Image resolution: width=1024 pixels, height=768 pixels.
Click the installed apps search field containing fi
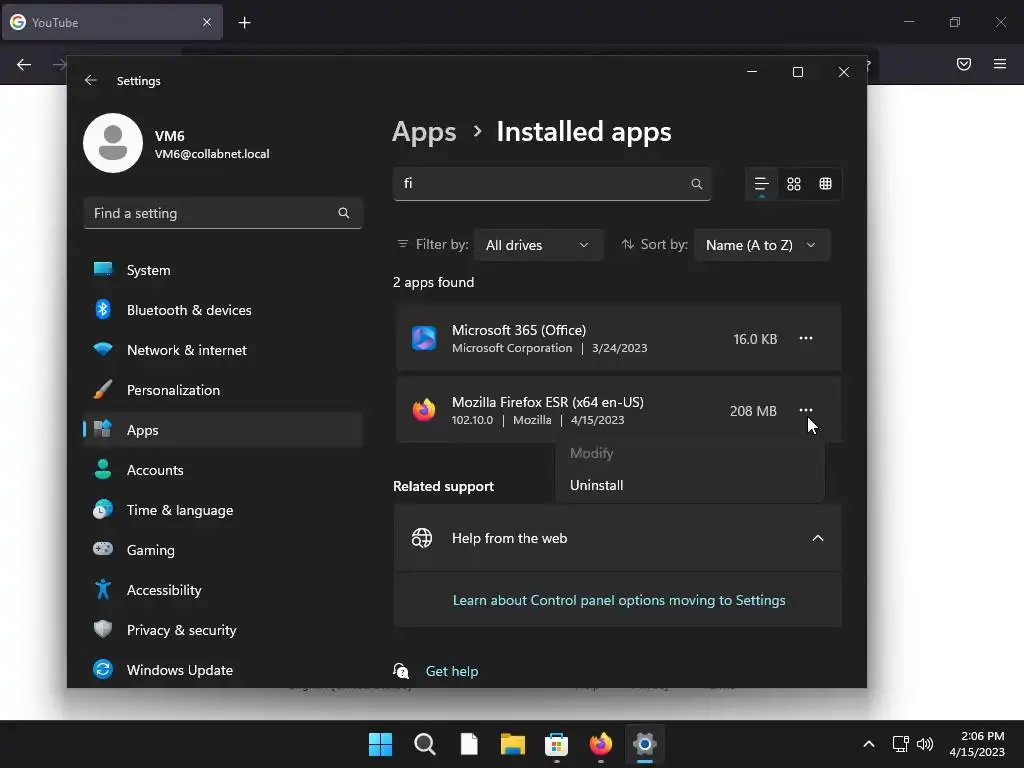coord(552,184)
